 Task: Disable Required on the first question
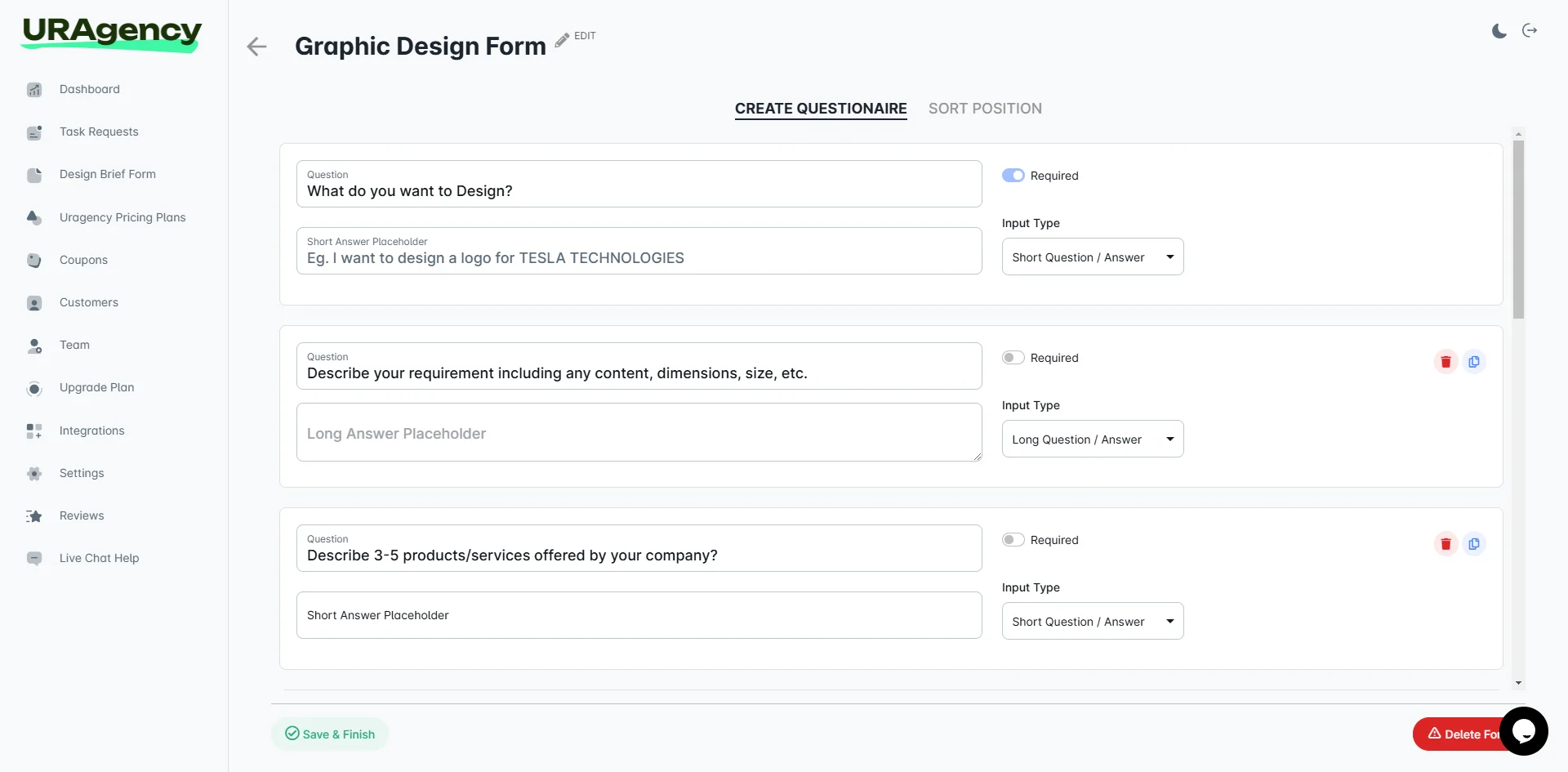pos(1013,175)
